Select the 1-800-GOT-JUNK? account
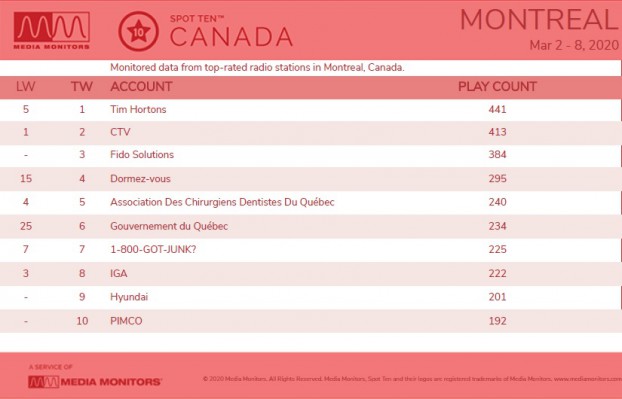Viewport: 622px width, 399px height. [153, 249]
